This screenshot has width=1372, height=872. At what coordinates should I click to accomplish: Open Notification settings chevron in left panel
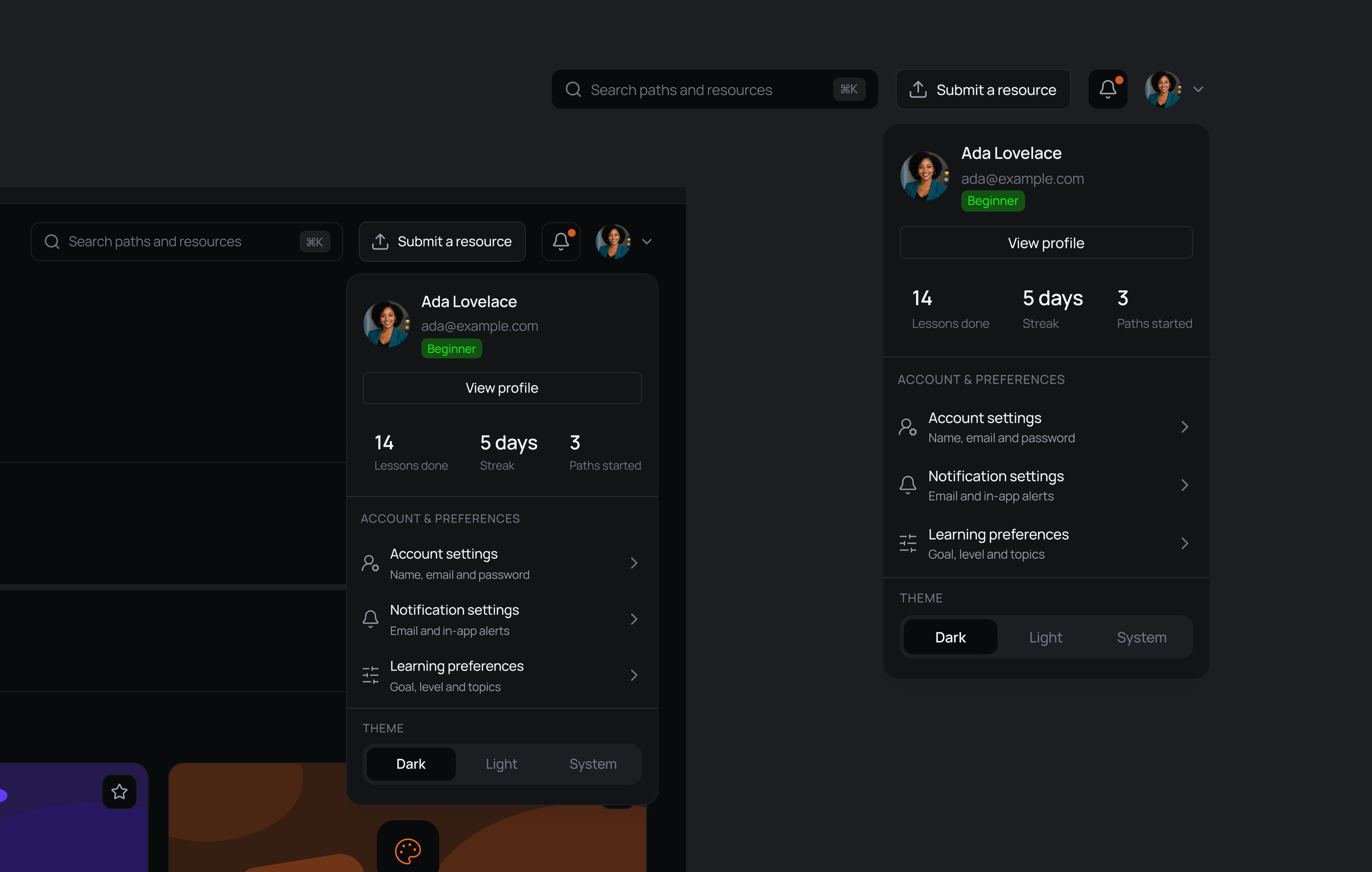pyautogui.click(x=634, y=619)
